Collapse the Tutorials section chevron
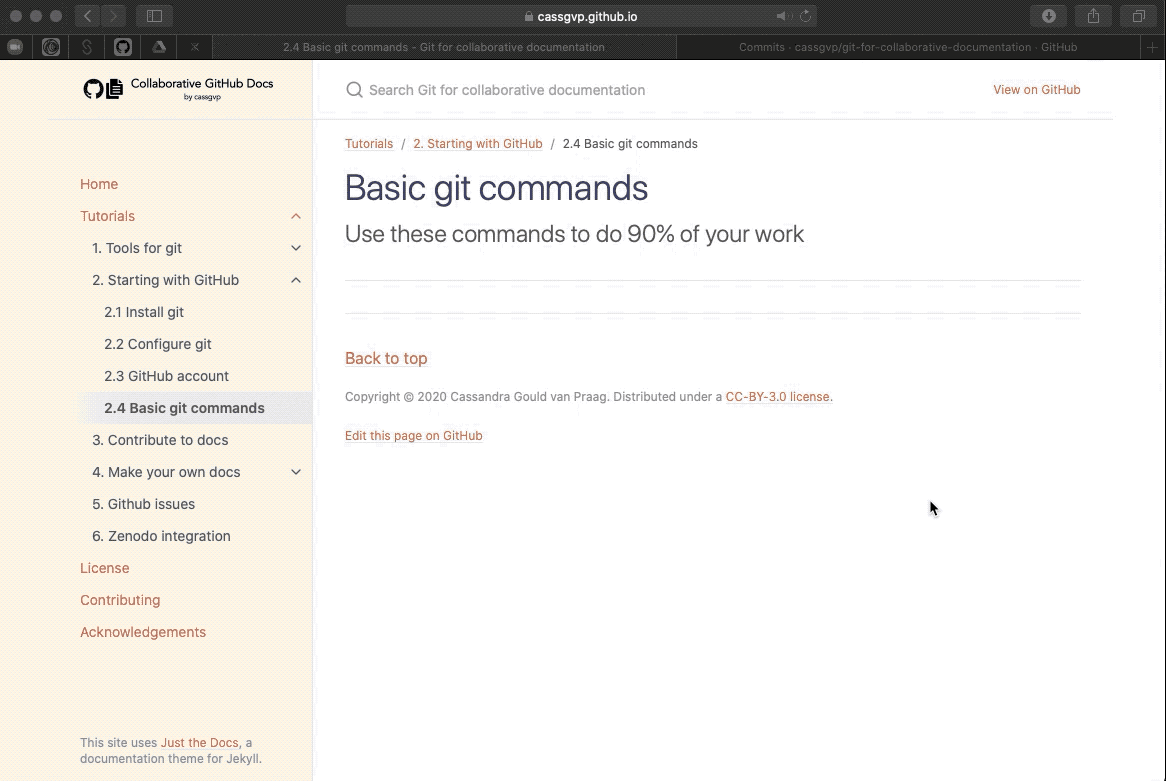1166x781 pixels. [296, 216]
